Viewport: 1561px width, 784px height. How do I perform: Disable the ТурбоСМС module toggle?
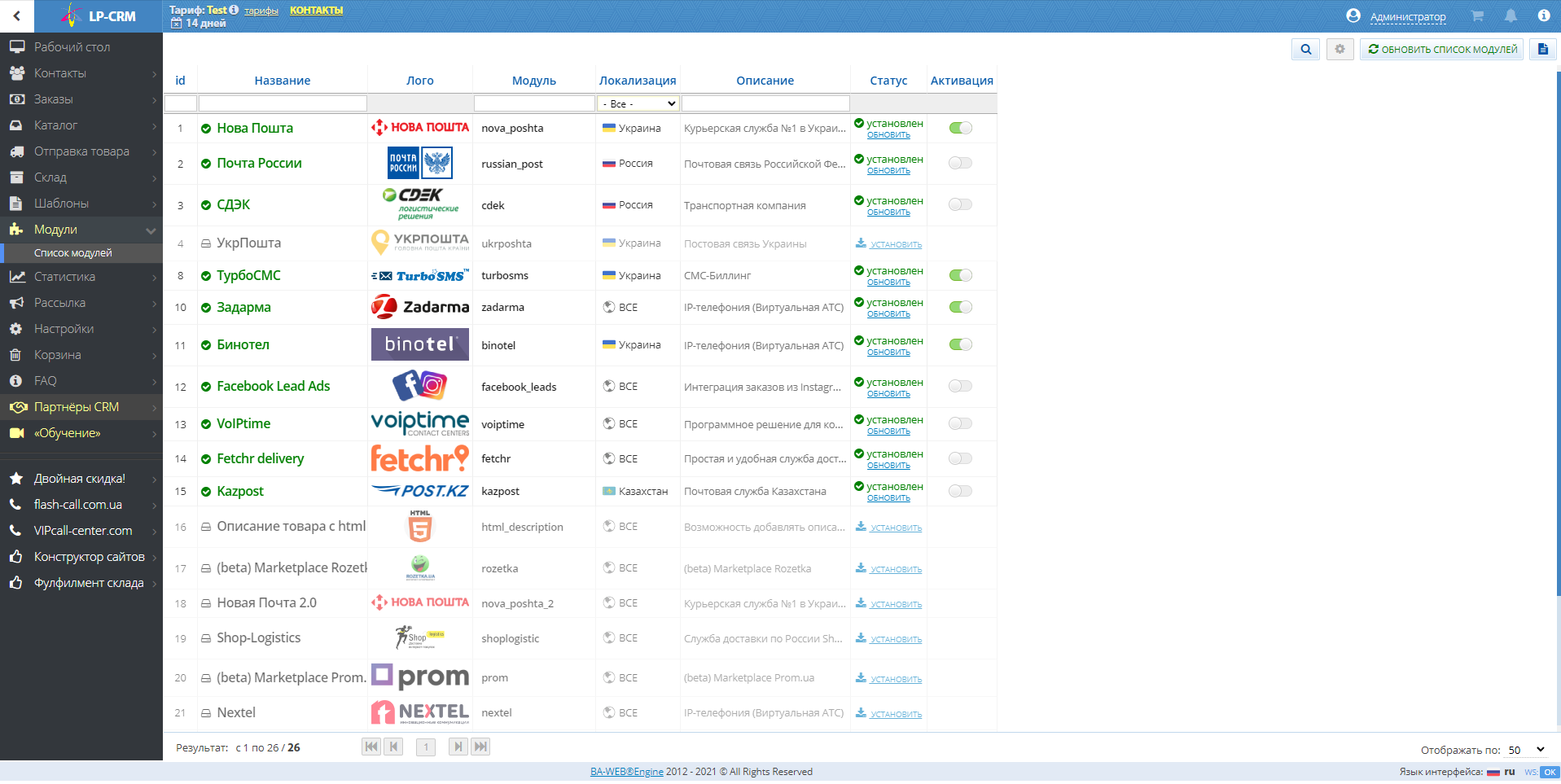point(961,275)
